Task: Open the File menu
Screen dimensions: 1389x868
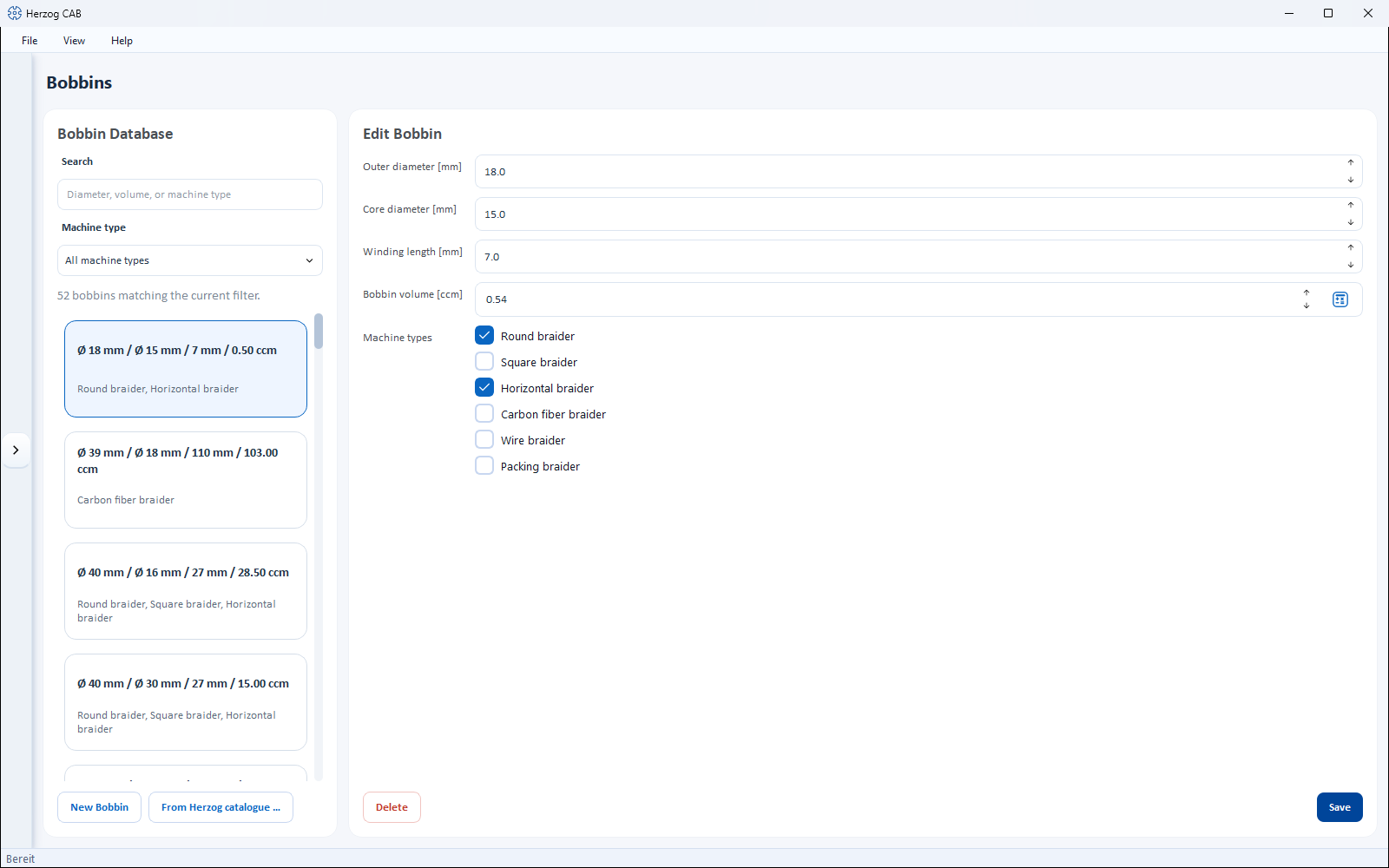Action: (x=30, y=41)
